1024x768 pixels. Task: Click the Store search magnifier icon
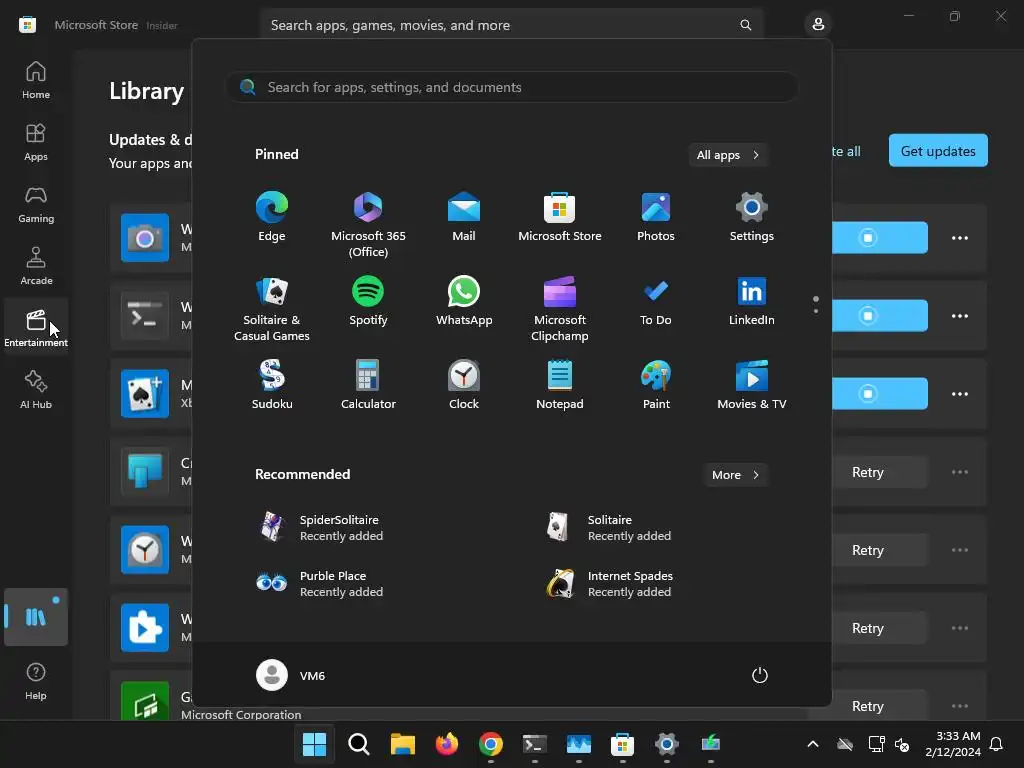click(x=745, y=25)
